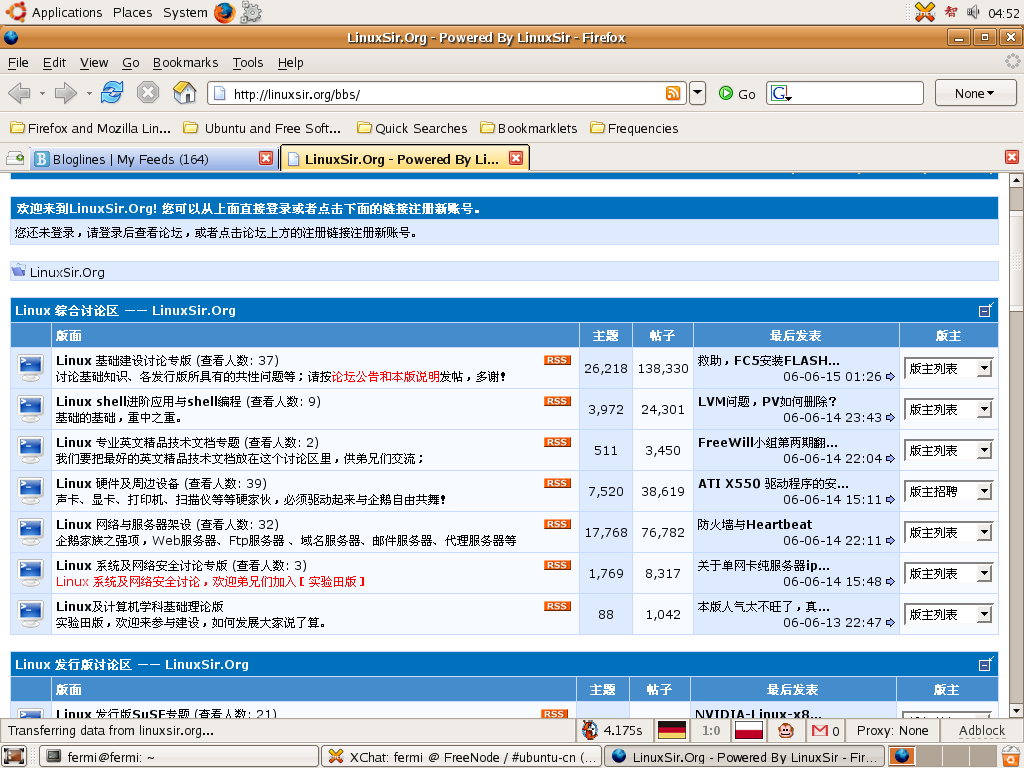Image resolution: width=1024 pixels, height=768 pixels.
Task: Open Firefox and Mozilla Links bookmark folder
Action: click(x=91, y=129)
